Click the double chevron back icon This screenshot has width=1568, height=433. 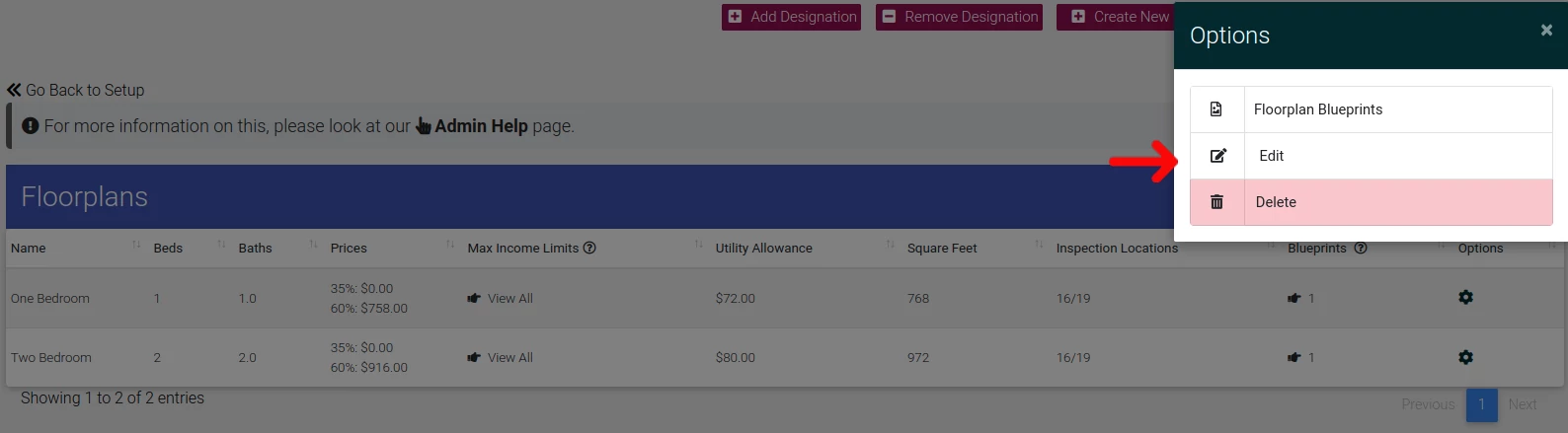tap(14, 90)
